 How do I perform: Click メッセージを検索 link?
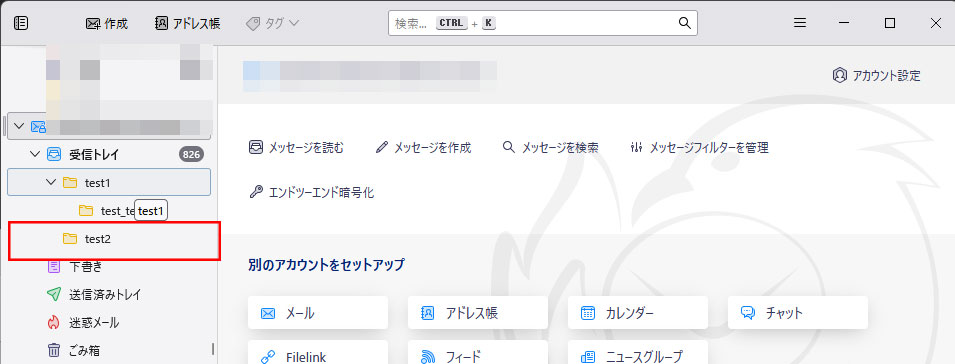[551, 147]
